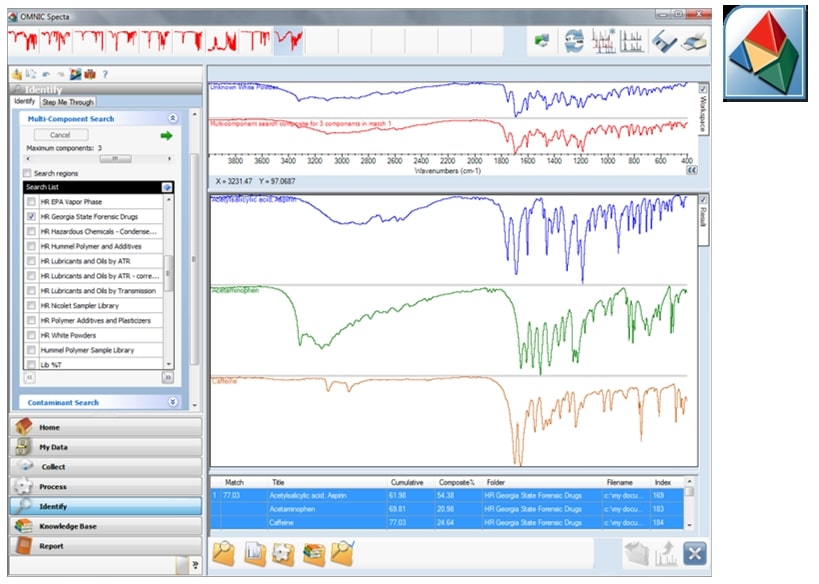This screenshot has width=819, height=584.
Task: Expand the Contaminant Search panel
Action: [x=173, y=402]
